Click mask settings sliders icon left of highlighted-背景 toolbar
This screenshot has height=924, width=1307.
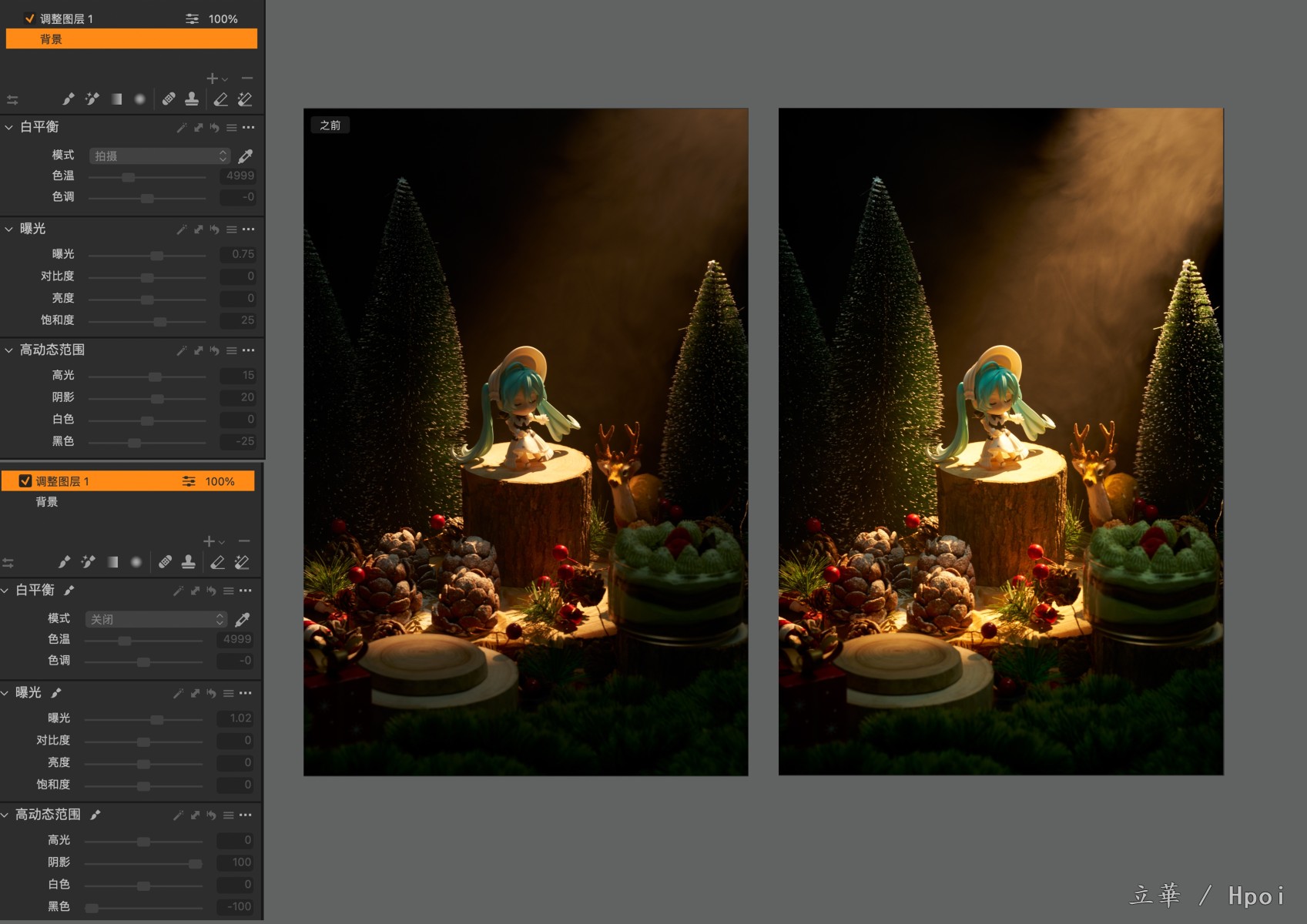click(x=12, y=100)
